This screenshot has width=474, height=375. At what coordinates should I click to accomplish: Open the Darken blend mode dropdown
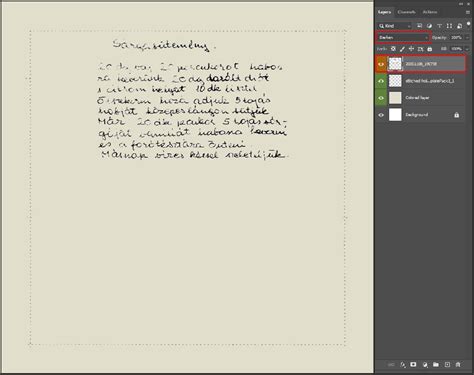pyautogui.click(x=403, y=37)
